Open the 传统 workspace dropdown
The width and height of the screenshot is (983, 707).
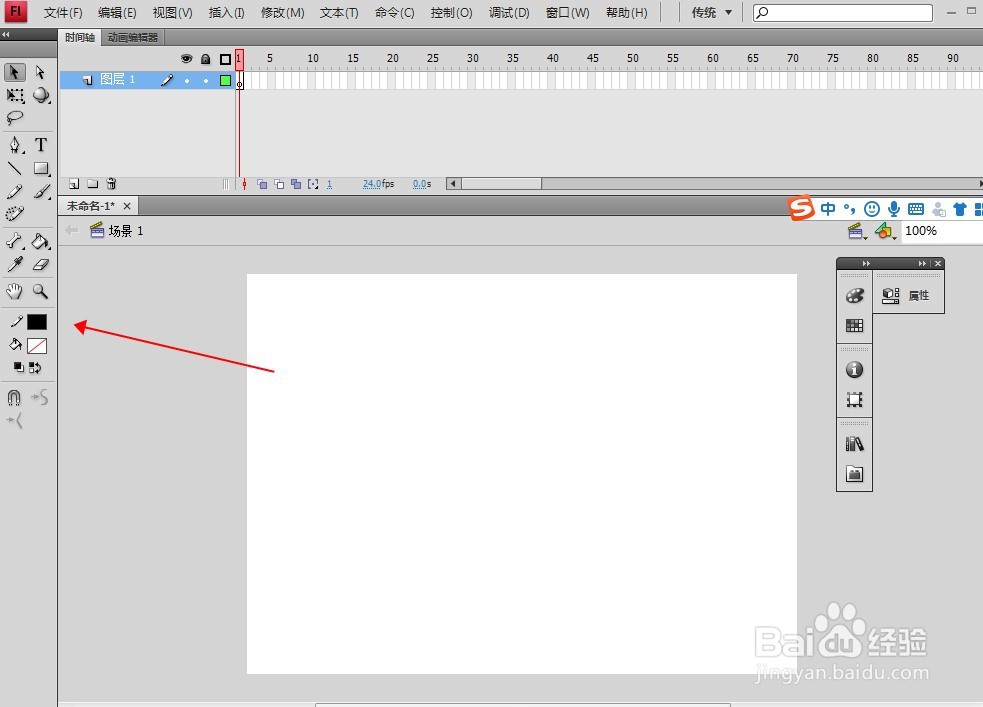point(712,13)
